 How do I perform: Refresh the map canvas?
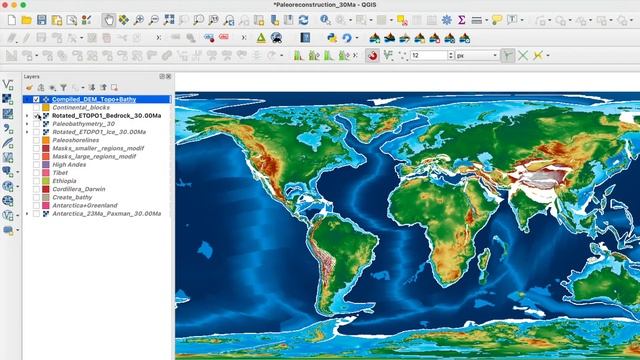(303, 20)
